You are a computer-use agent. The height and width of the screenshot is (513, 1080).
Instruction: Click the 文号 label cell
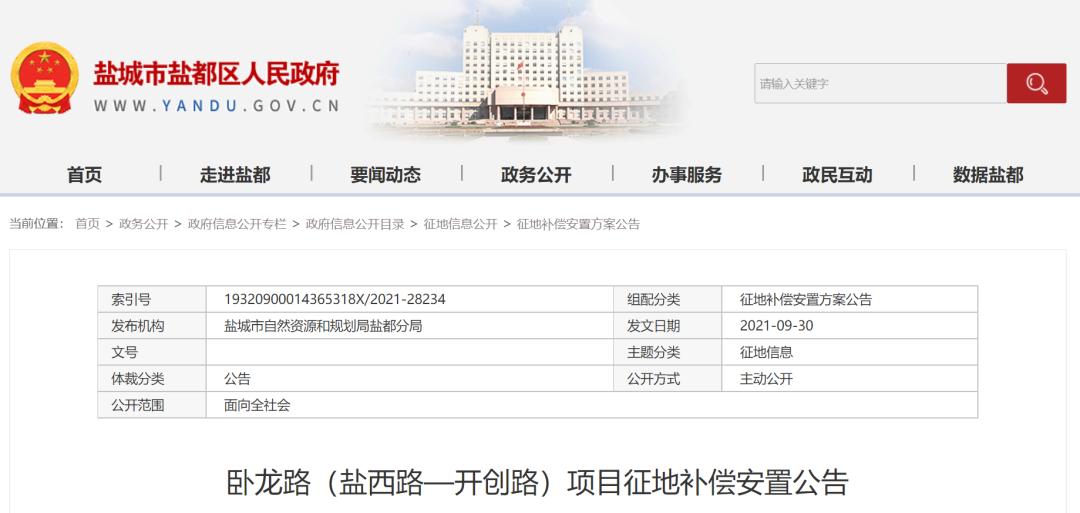pos(152,352)
